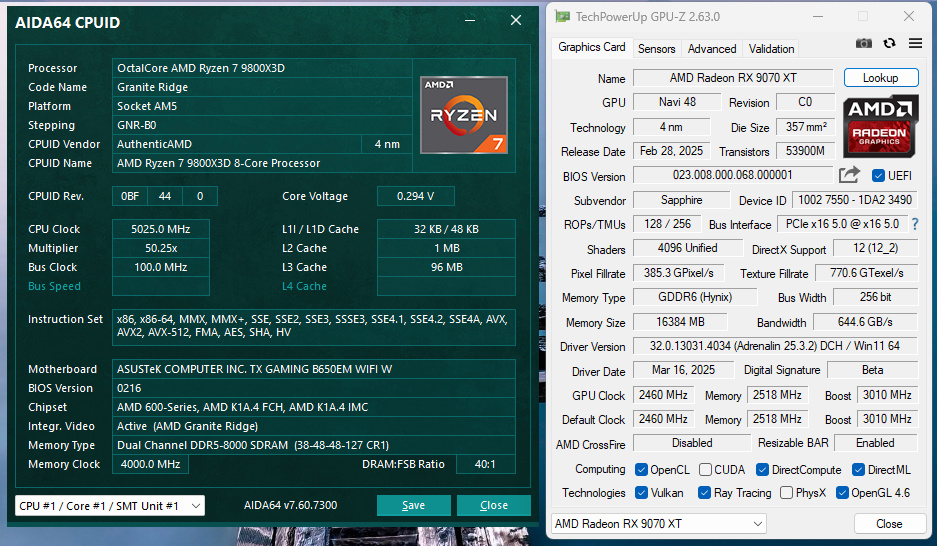This screenshot has height=546, width=937.
Task: Click the GPU-Z refresh icon
Action: [889, 43]
